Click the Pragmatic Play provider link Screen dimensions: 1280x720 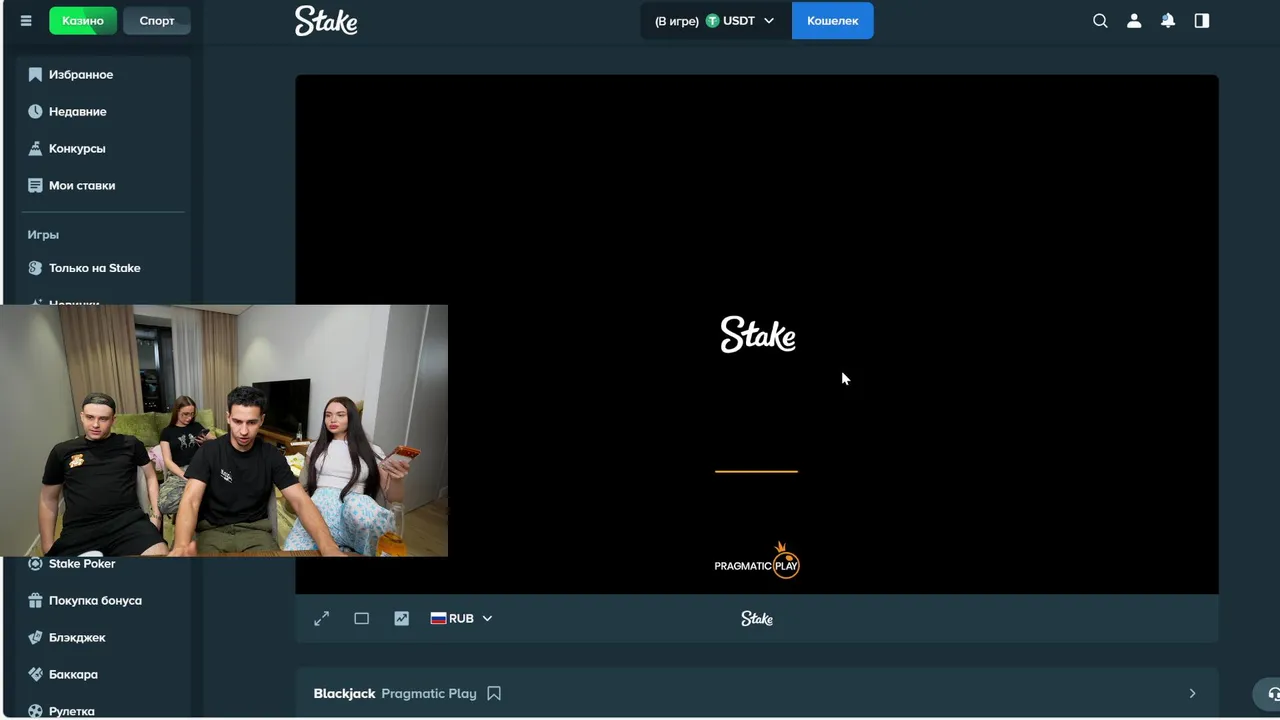429,694
